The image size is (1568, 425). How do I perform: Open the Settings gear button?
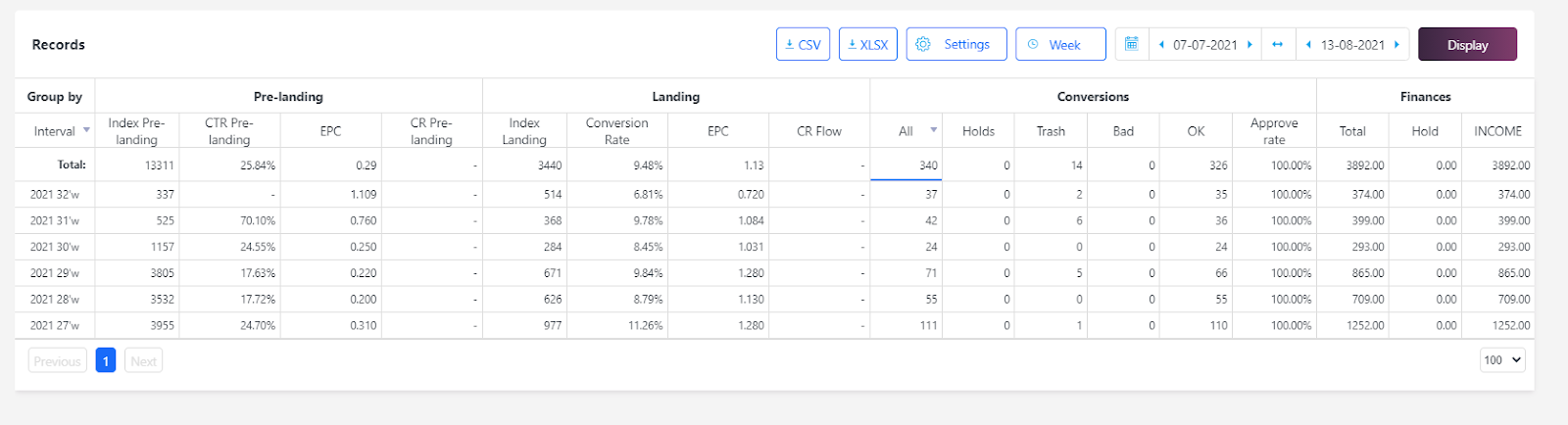click(x=955, y=44)
